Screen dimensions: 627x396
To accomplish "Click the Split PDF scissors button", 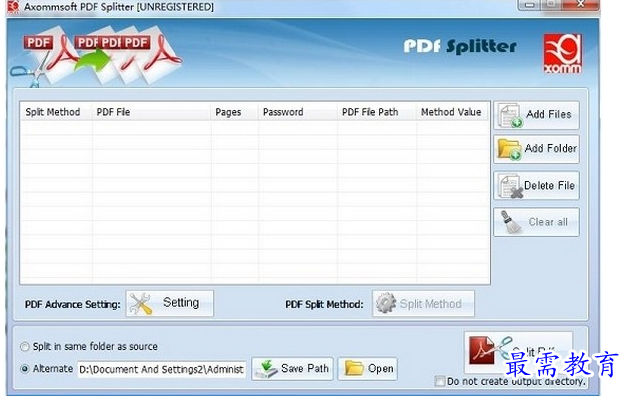I will click(x=518, y=352).
